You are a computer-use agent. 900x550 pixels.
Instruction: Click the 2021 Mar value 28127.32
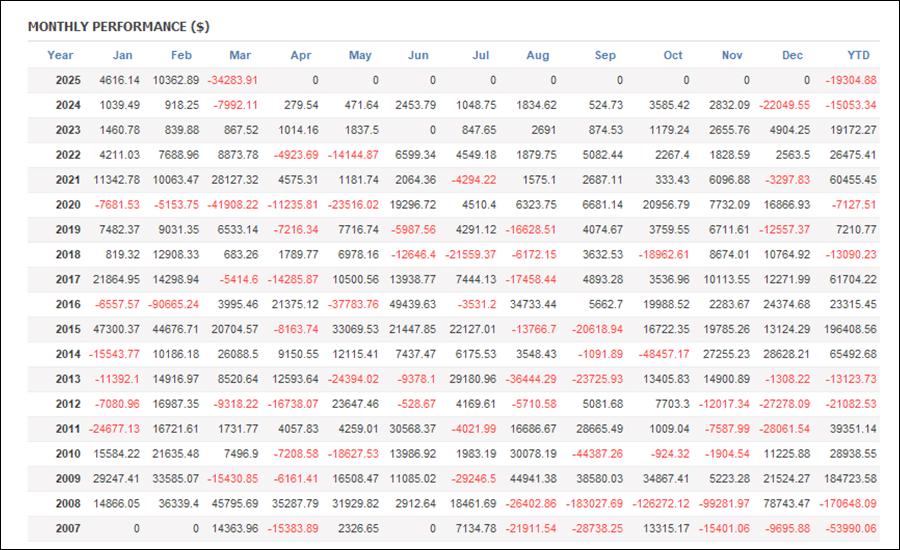coord(235,180)
